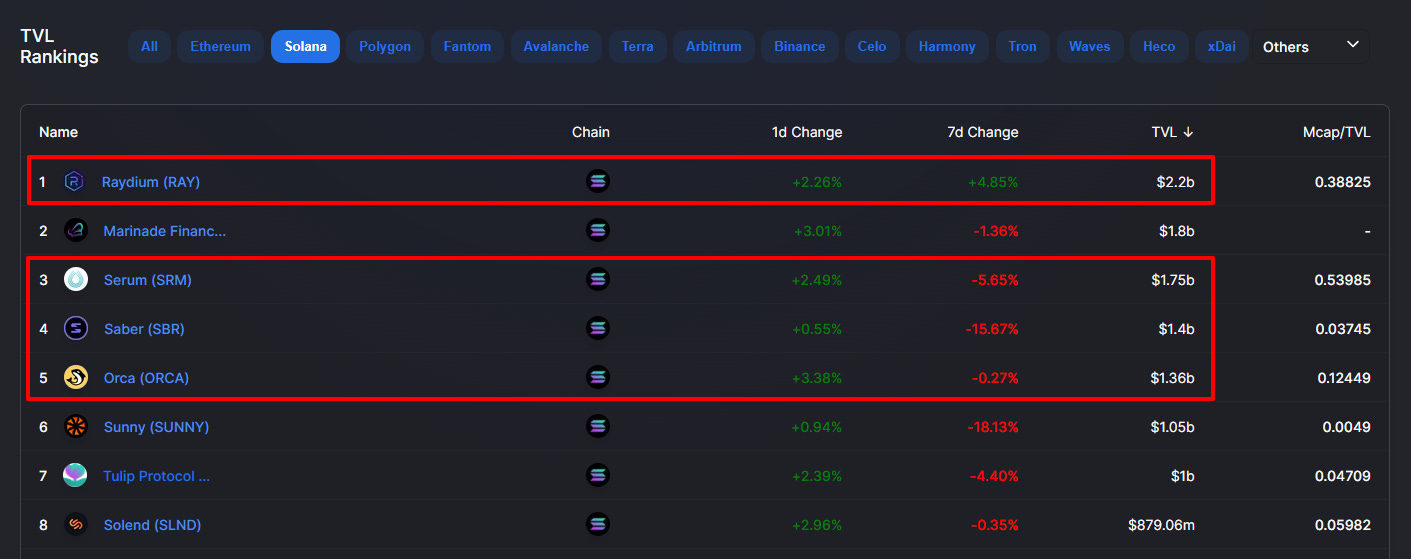Click Orca 1d change +3.38%
1411x559 pixels.
point(817,378)
